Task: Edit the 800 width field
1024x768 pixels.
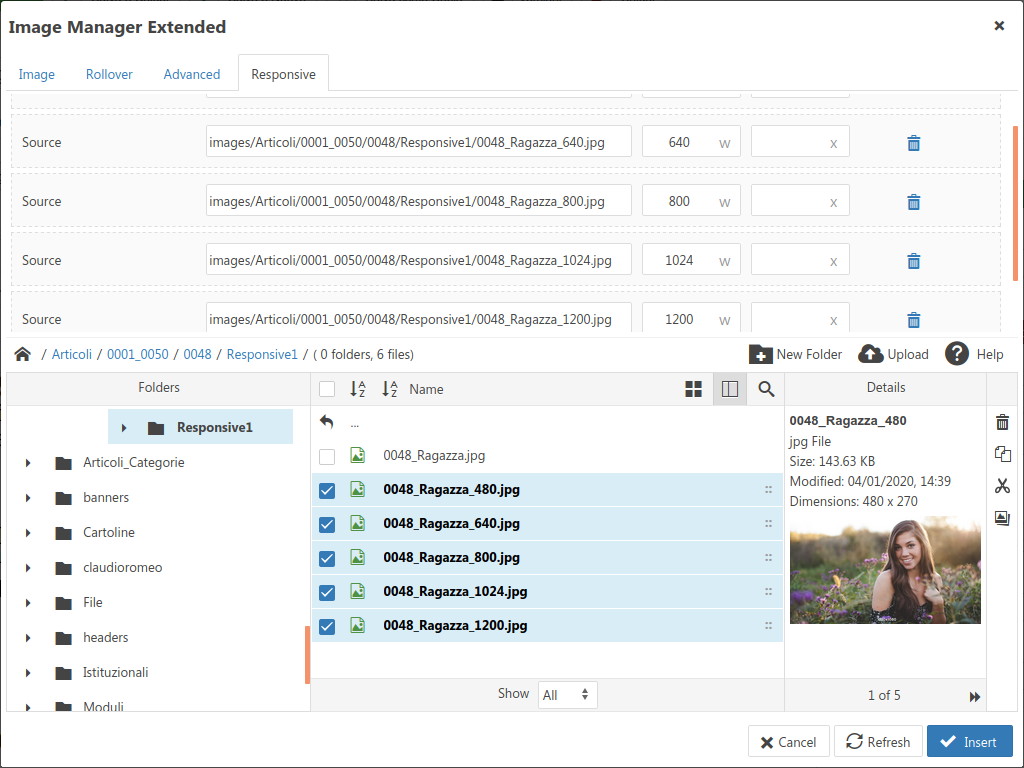Action: [691, 201]
